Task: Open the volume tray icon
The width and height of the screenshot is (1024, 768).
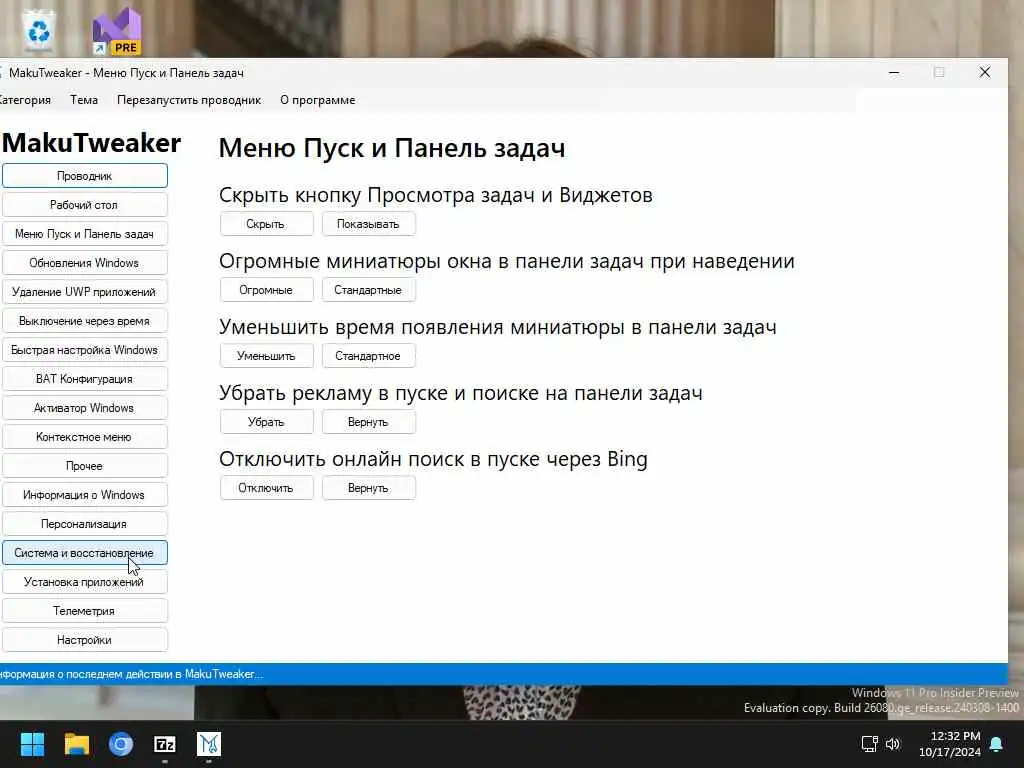Action: click(x=893, y=744)
